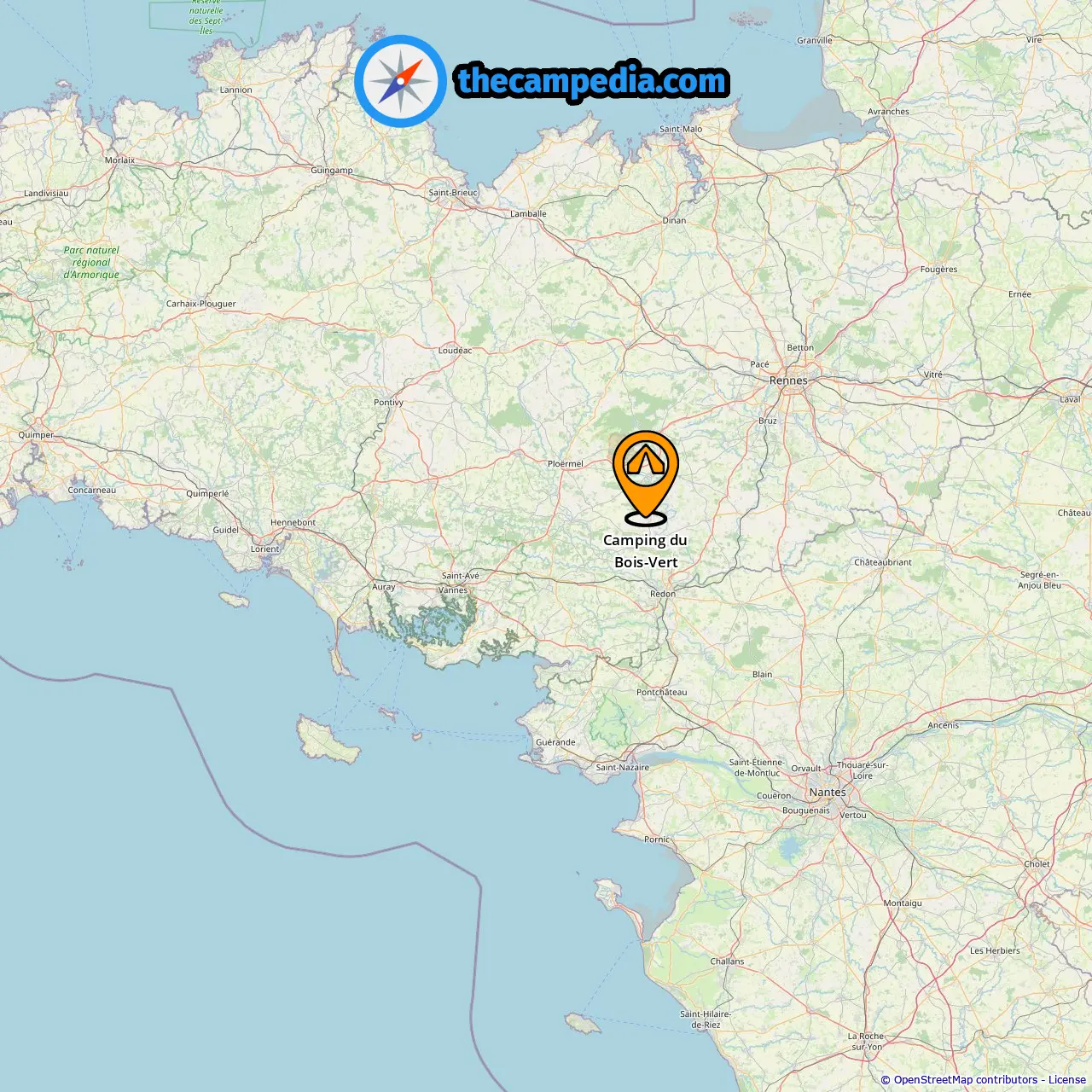Click the Ploërmel town label
The width and height of the screenshot is (1092, 1092).
click(565, 463)
